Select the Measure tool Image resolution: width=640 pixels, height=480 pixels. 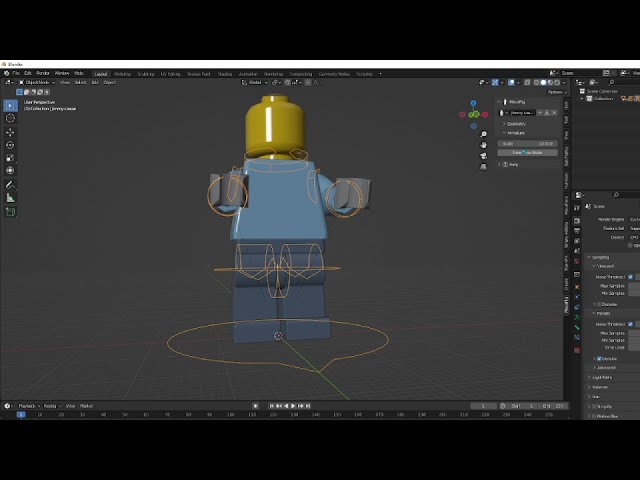coord(10,198)
